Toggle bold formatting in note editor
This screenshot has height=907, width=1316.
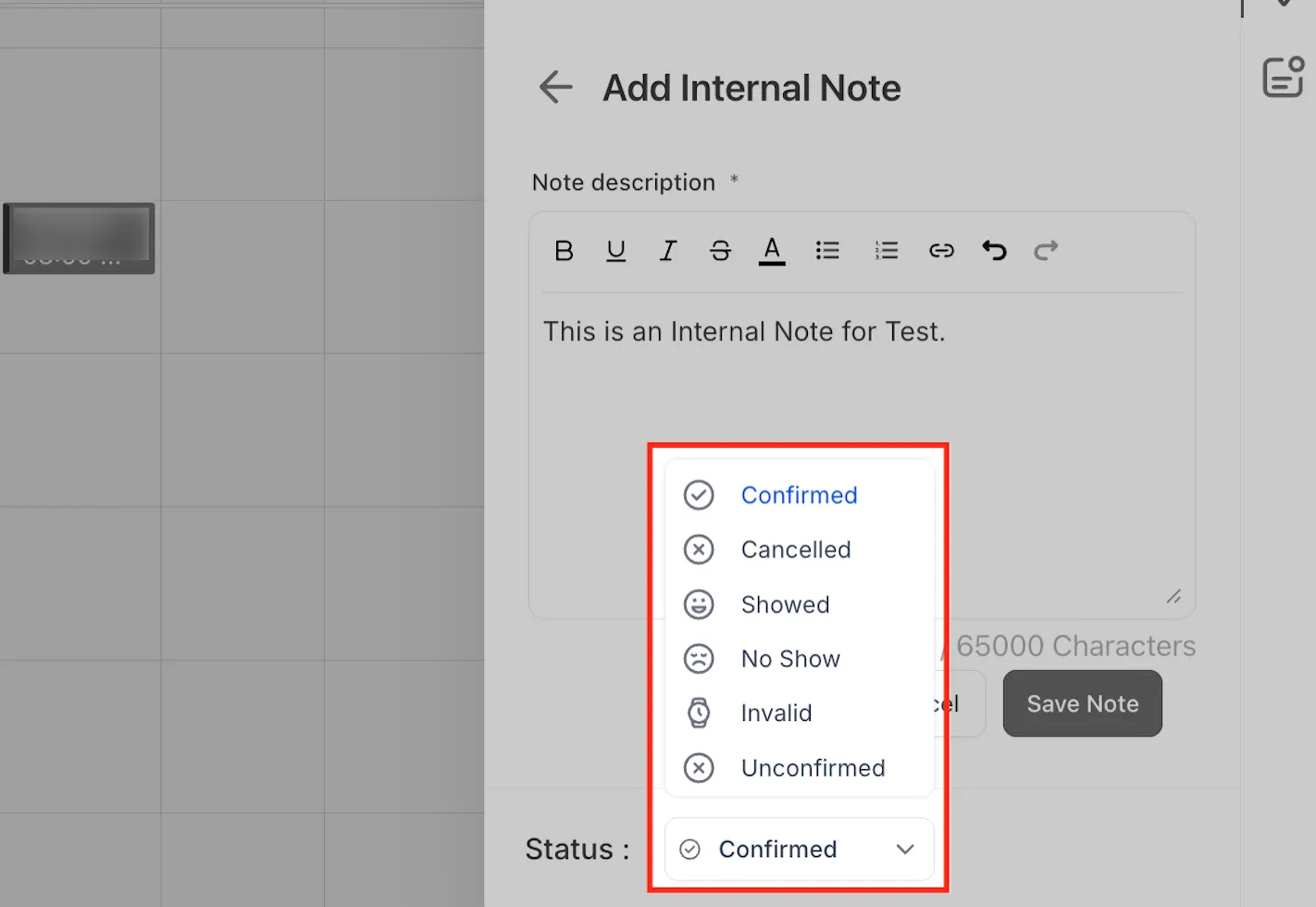tap(564, 251)
